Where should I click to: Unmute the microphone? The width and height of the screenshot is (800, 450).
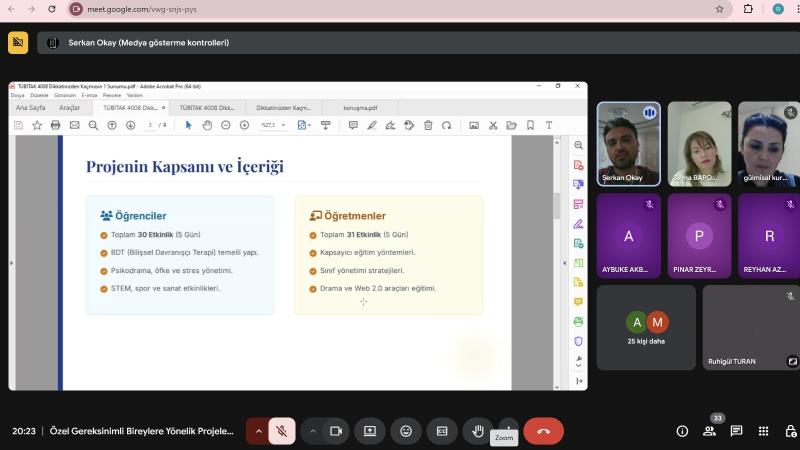[x=282, y=431]
